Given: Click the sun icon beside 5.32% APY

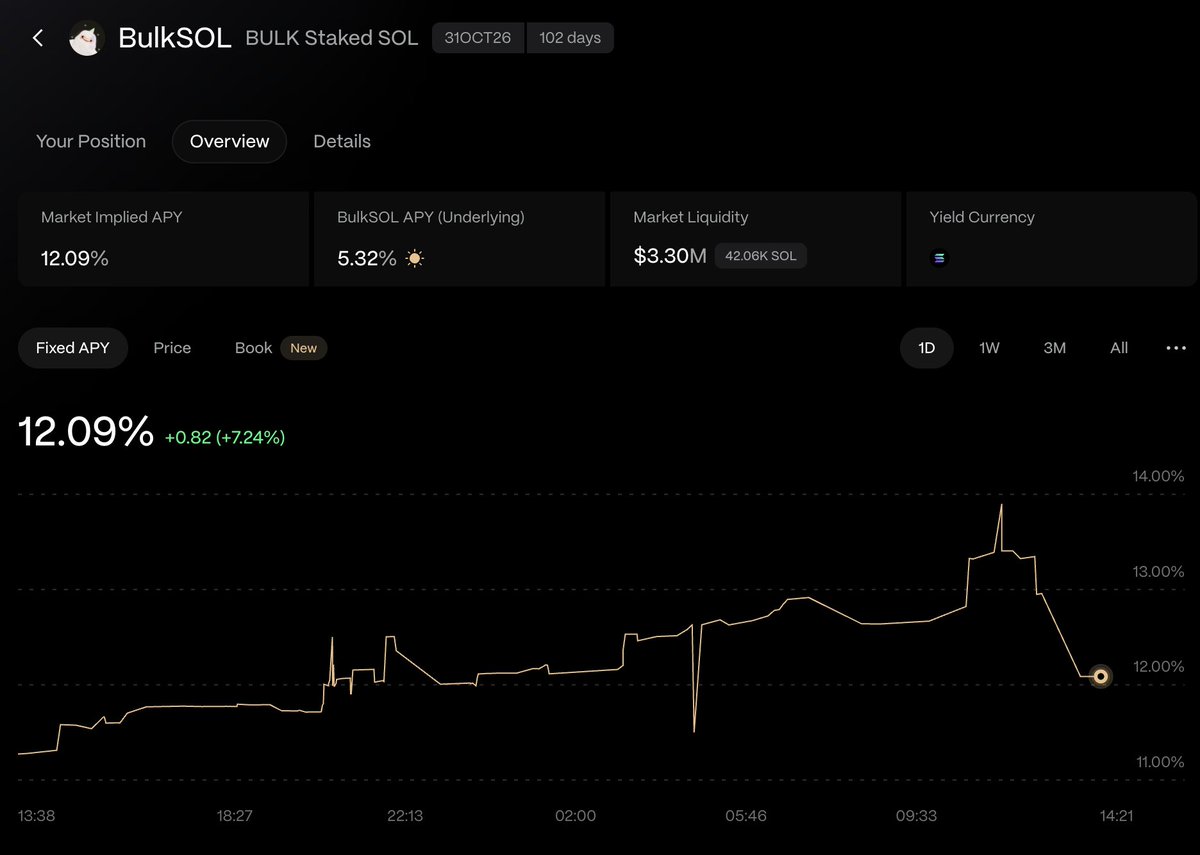Looking at the screenshot, I should click(x=415, y=259).
